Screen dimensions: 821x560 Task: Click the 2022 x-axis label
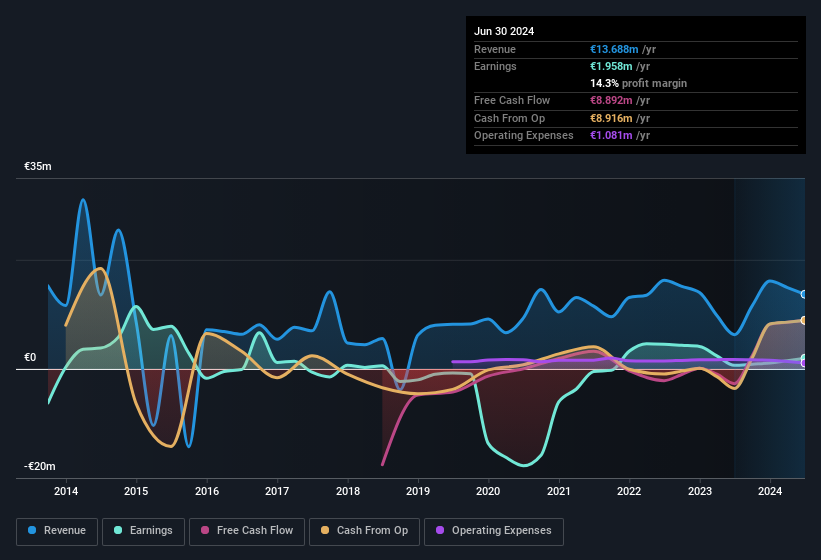[x=629, y=491]
